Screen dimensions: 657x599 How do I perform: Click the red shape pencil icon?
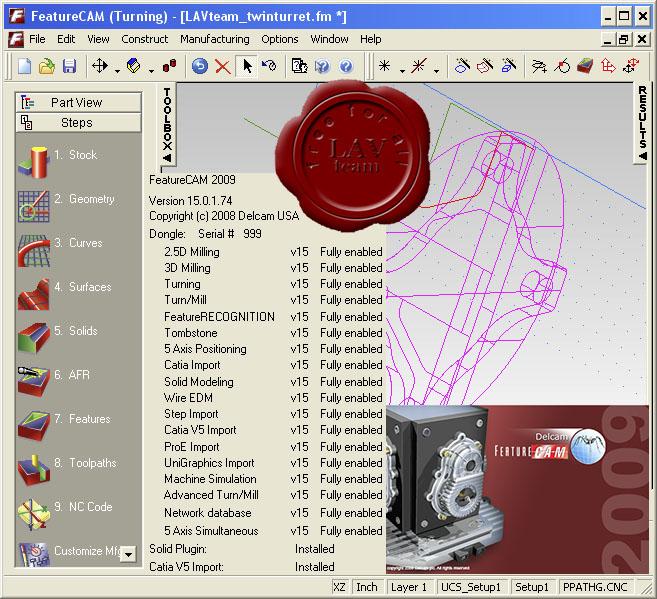(x=485, y=66)
